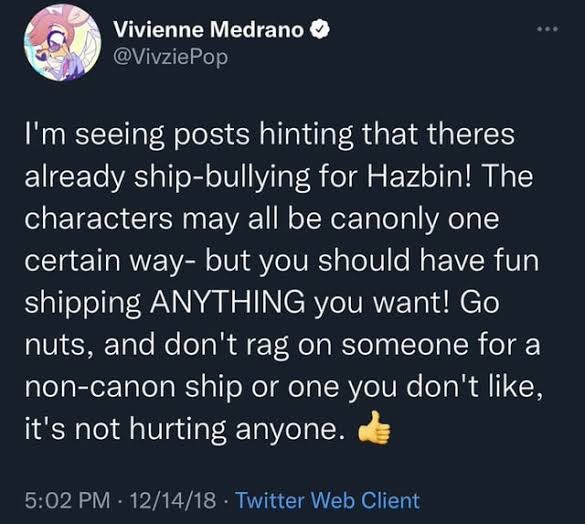Image resolution: width=585 pixels, height=524 pixels.
Task: Open the Vivienne Medrano display name
Action: click(x=209, y=30)
